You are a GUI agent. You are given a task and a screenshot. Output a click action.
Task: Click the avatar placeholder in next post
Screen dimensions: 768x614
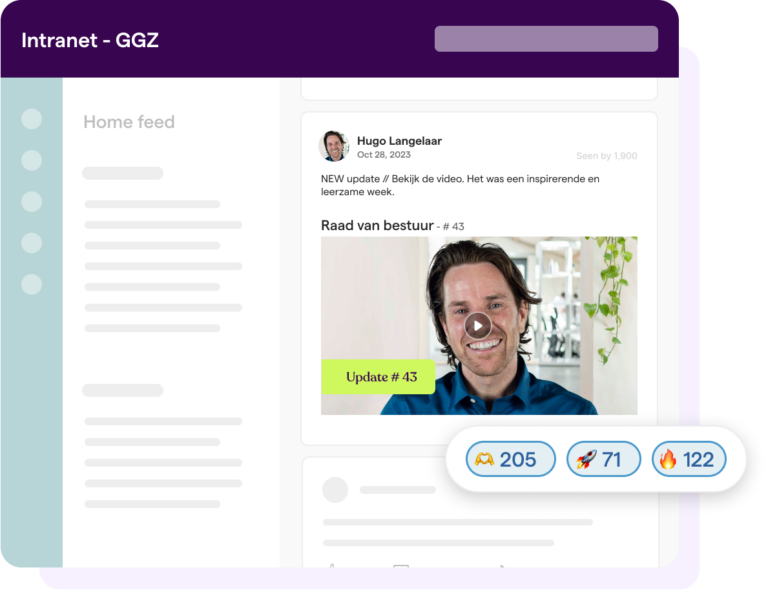tap(335, 490)
